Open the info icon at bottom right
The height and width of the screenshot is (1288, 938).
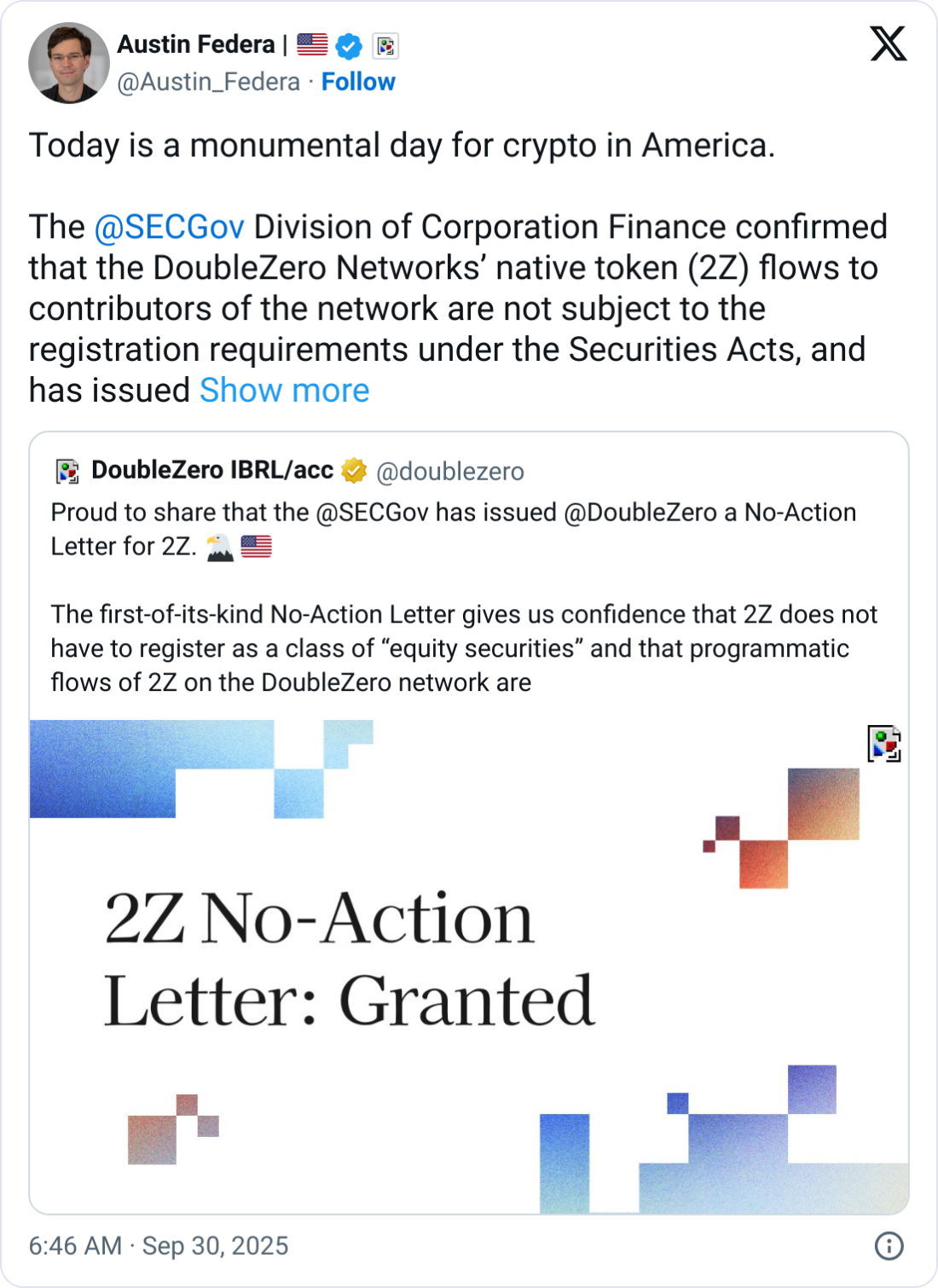point(889,1246)
